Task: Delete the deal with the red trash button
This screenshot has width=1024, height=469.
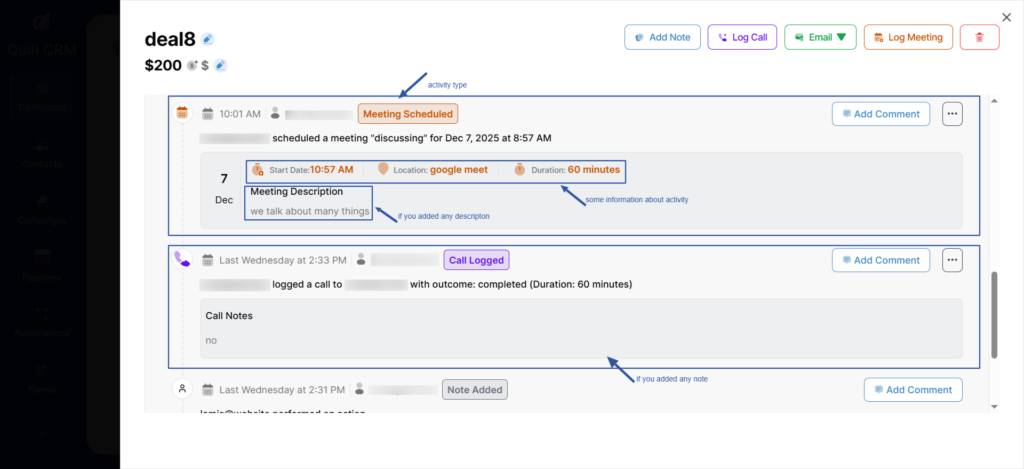Action: (x=979, y=37)
